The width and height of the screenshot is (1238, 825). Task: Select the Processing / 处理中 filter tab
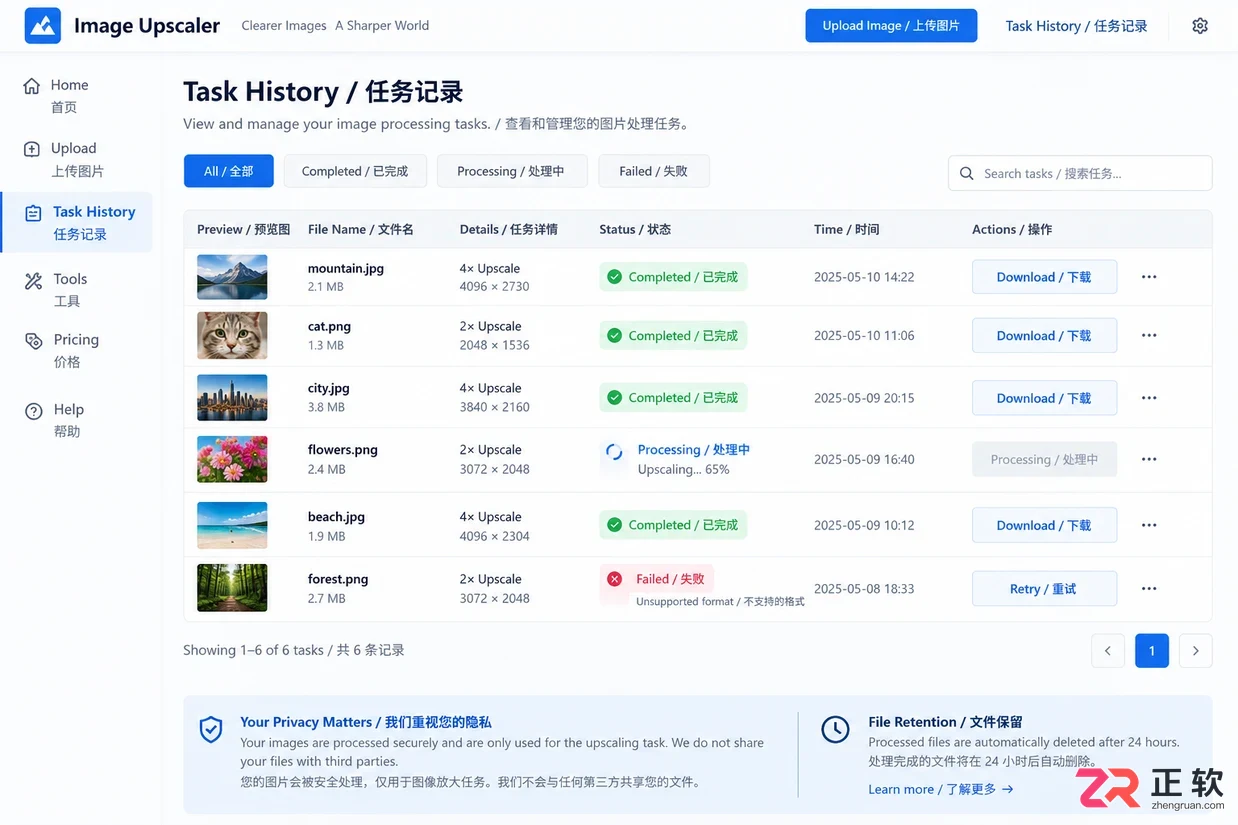coord(511,171)
